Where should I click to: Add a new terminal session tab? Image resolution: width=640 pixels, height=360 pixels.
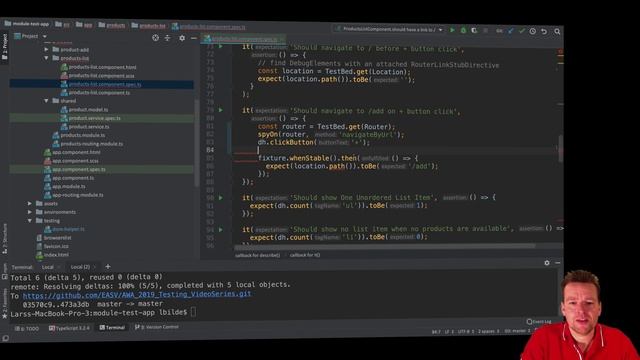point(108,267)
